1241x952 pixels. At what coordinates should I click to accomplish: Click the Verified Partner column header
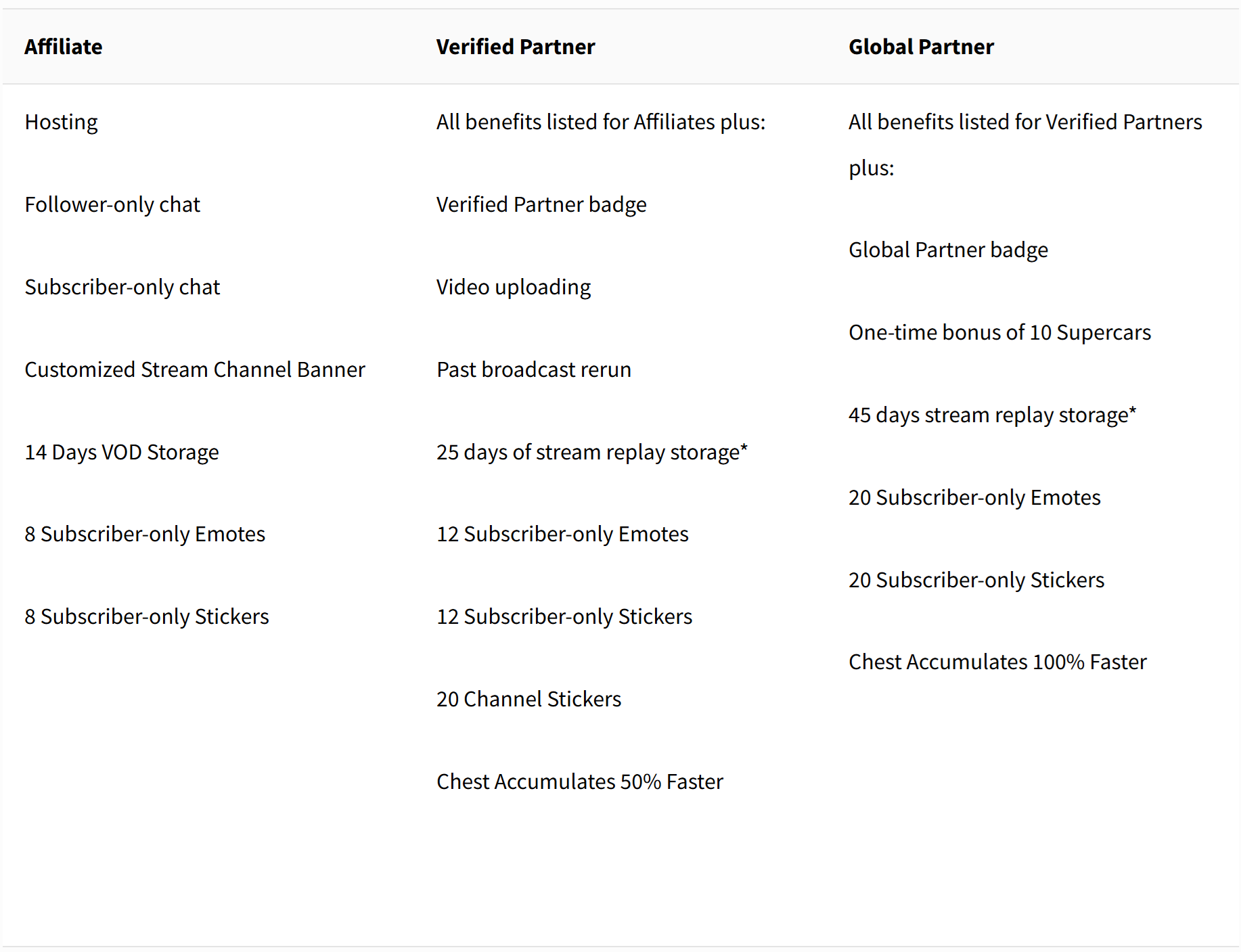[515, 47]
